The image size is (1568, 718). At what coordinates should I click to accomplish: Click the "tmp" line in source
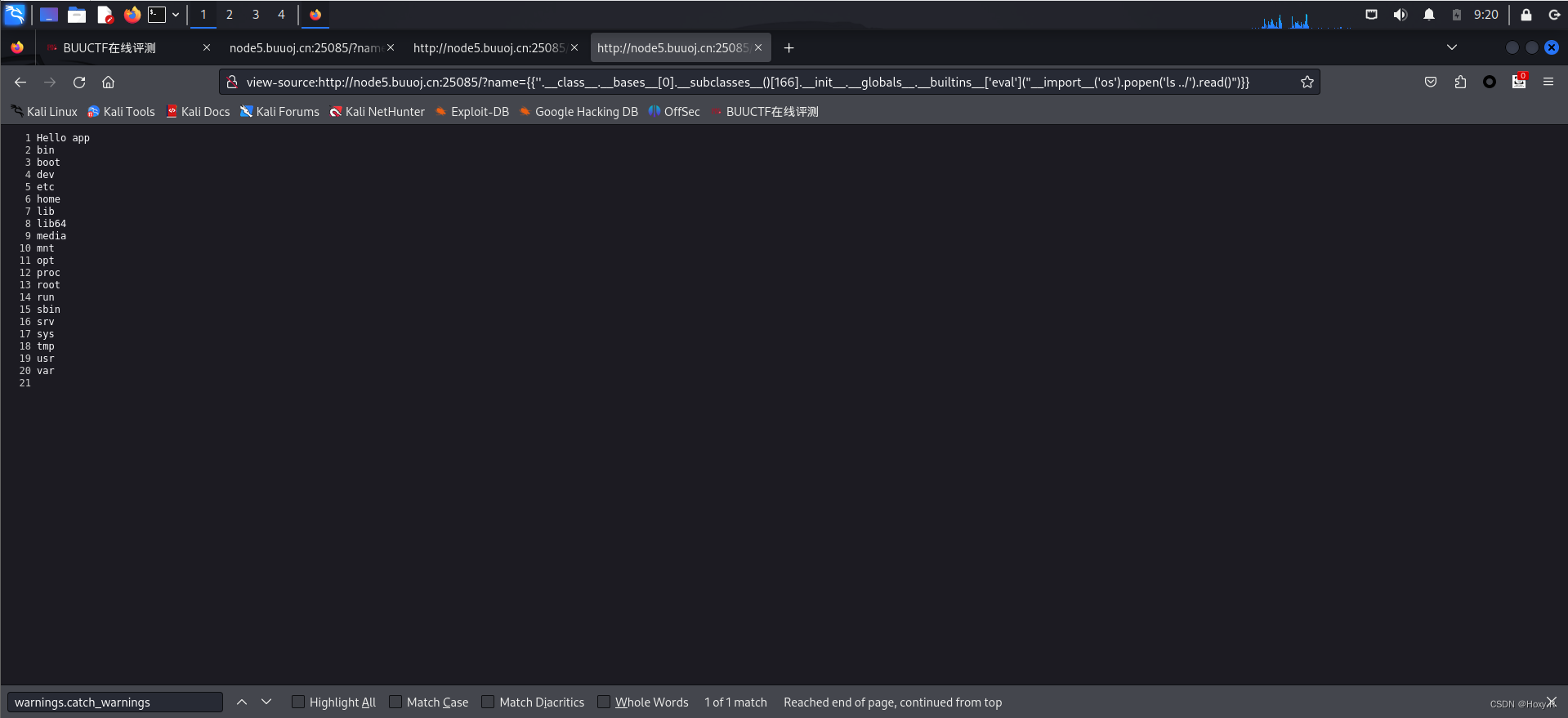click(45, 346)
